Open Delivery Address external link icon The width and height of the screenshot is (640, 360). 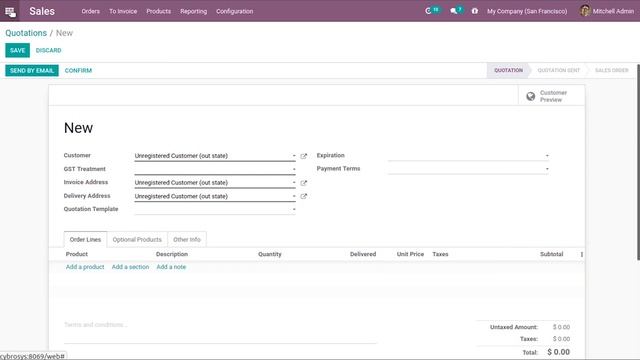[x=303, y=196]
